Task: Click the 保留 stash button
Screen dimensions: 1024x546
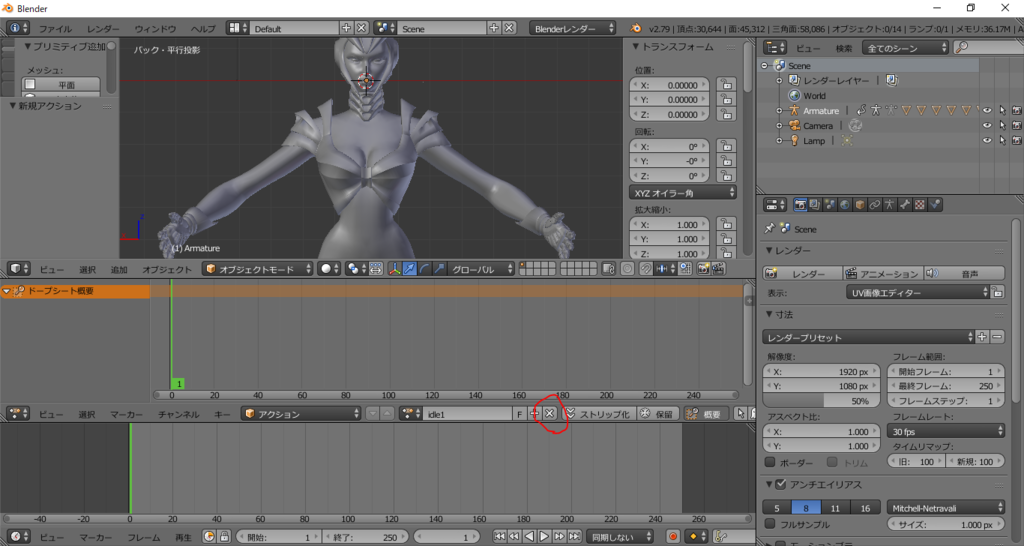Action: tap(657, 413)
